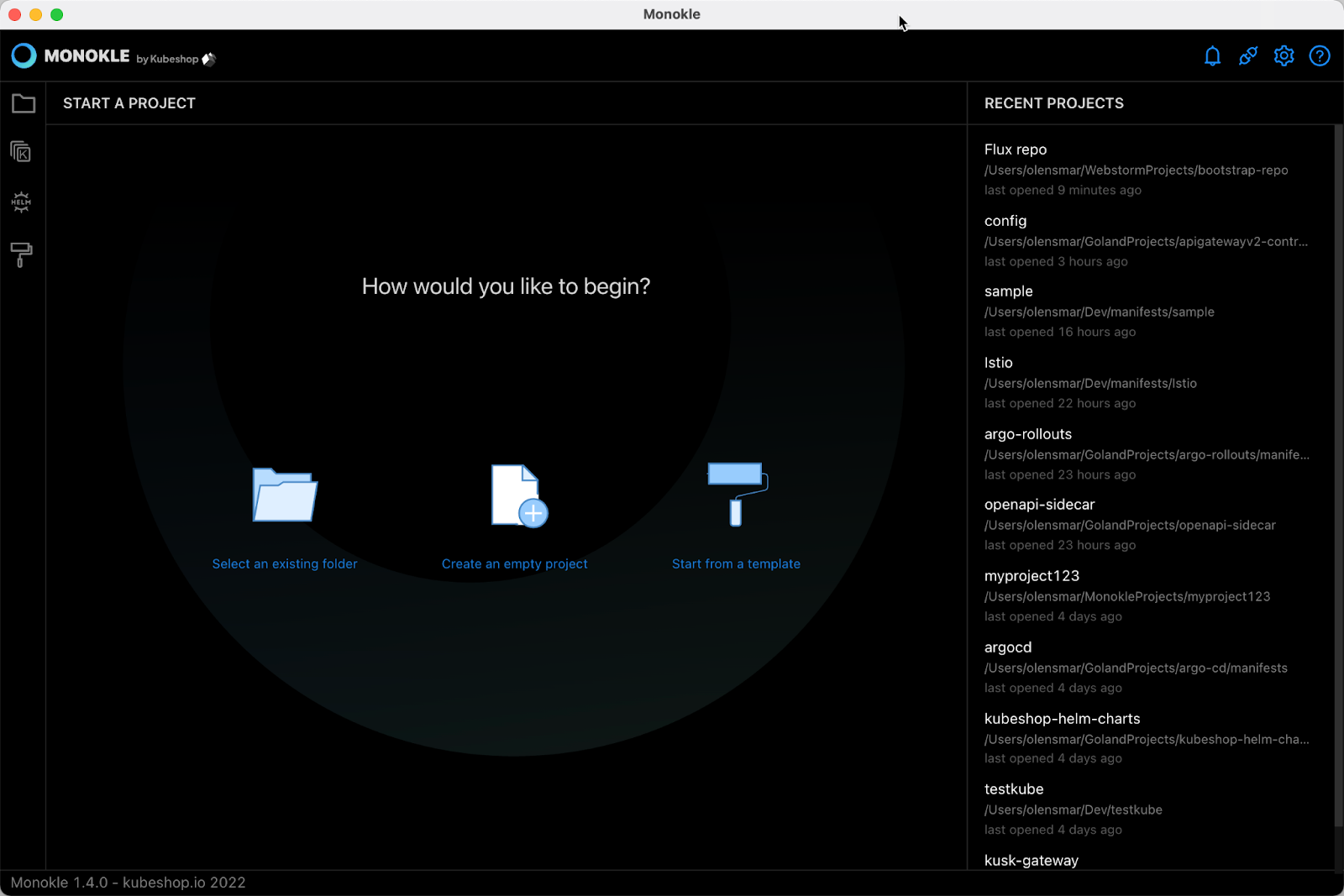Click 'How would you like to begin?' text
This screenshot has width=1344, height=896.
click(506, 286)
